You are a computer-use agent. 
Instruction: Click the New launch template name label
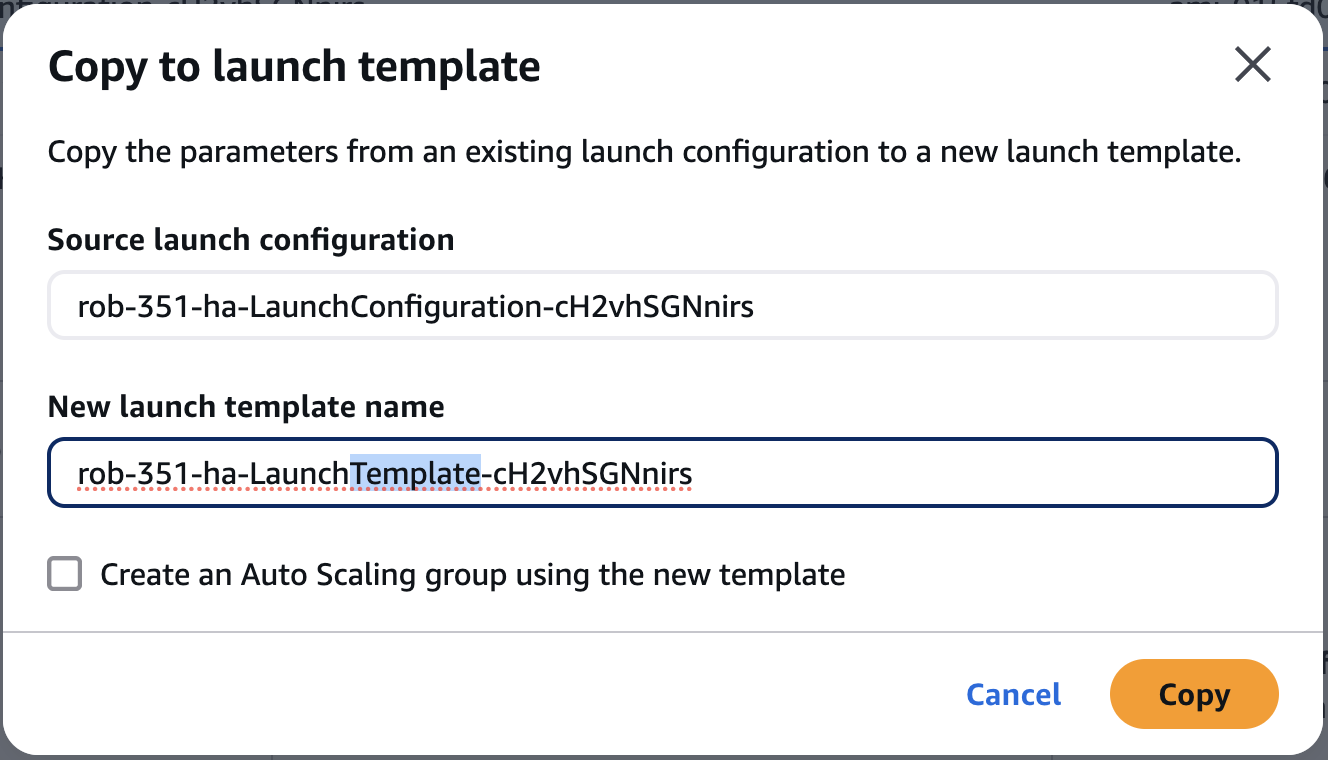click(x=245, y=406)
